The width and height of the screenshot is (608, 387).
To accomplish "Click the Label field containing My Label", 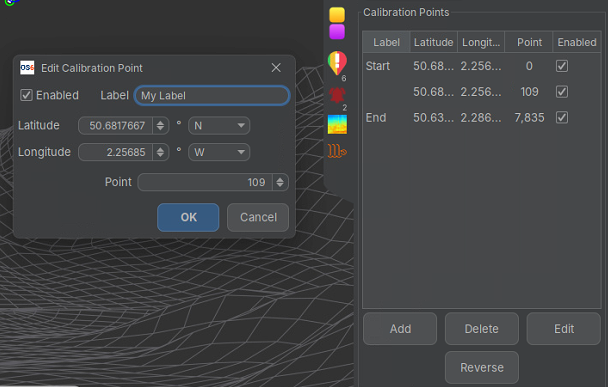I will [212, 95].
